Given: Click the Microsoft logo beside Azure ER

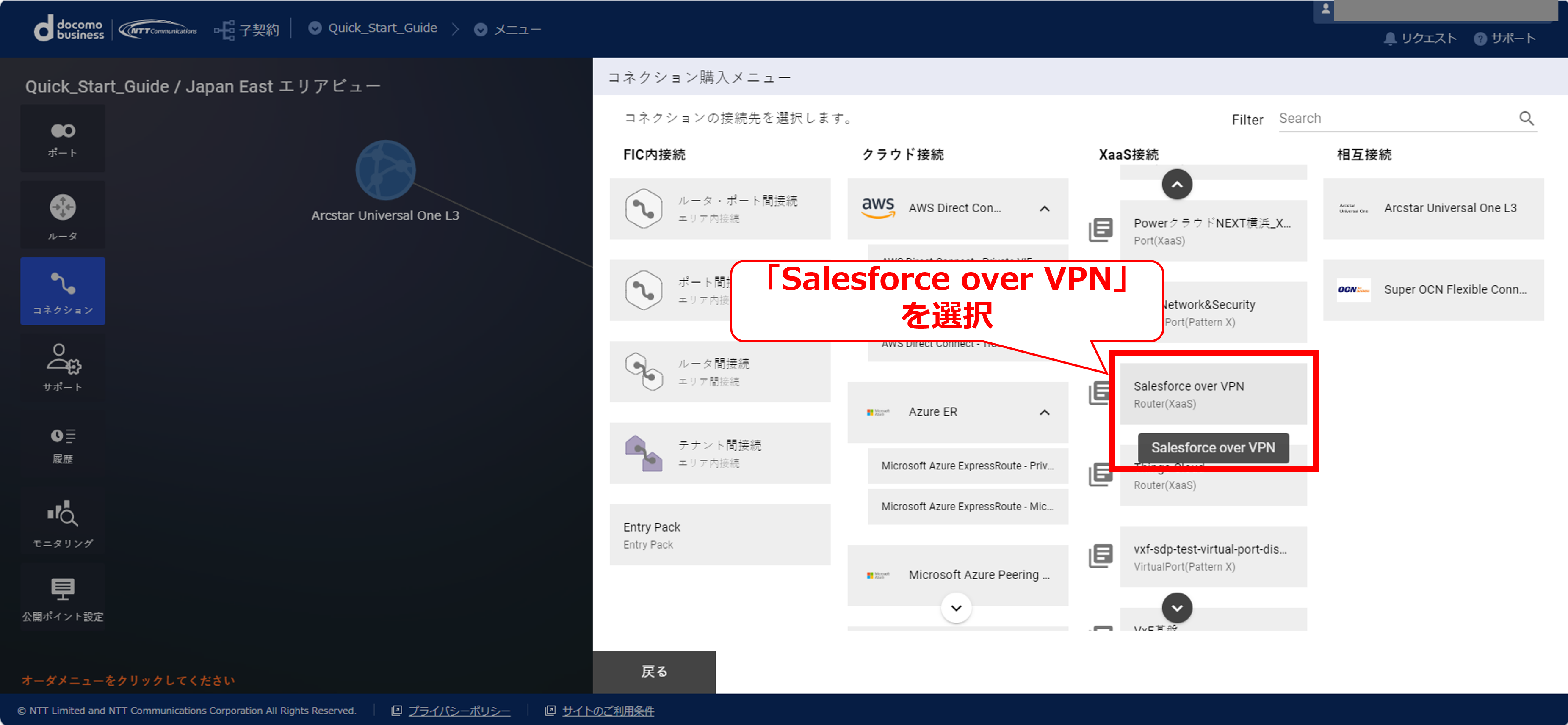Looking at the screenshot, I should coord(878,412).
